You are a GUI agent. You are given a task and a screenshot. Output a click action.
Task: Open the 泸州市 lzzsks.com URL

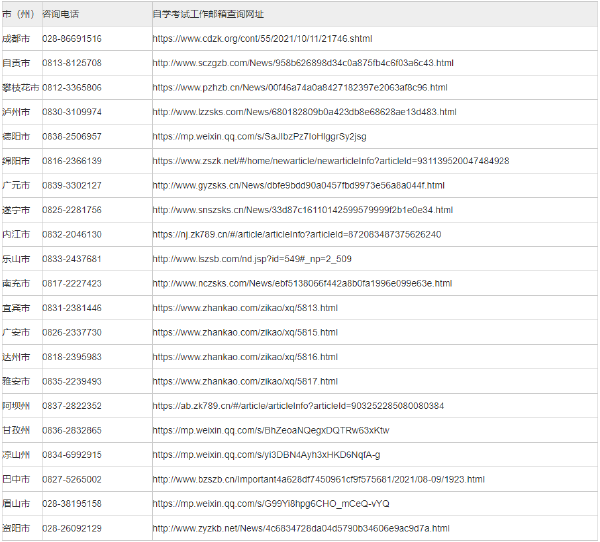point(304,112)
